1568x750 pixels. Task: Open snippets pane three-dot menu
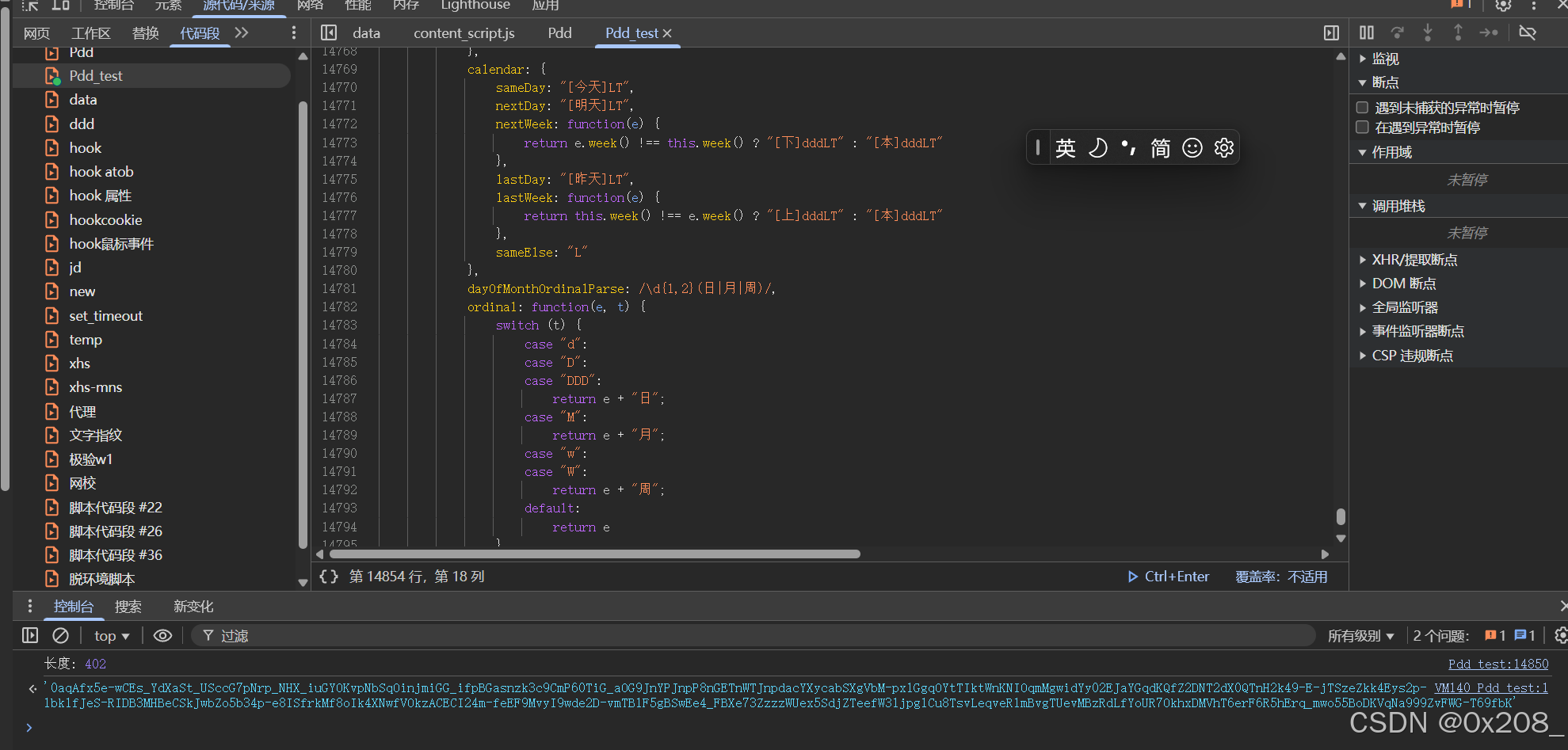tap(294, 32)
